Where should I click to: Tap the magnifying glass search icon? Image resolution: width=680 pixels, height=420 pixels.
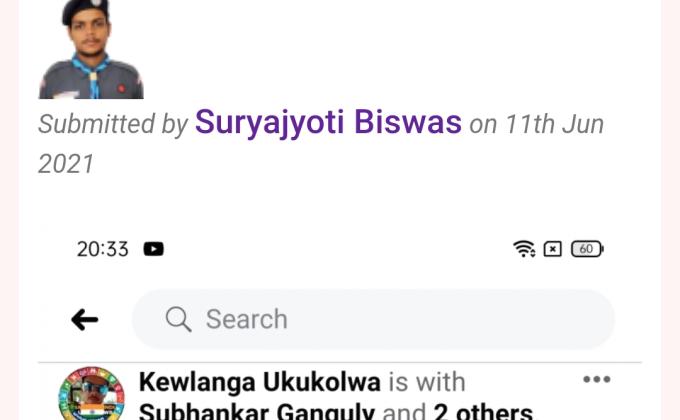pos(178,319)
